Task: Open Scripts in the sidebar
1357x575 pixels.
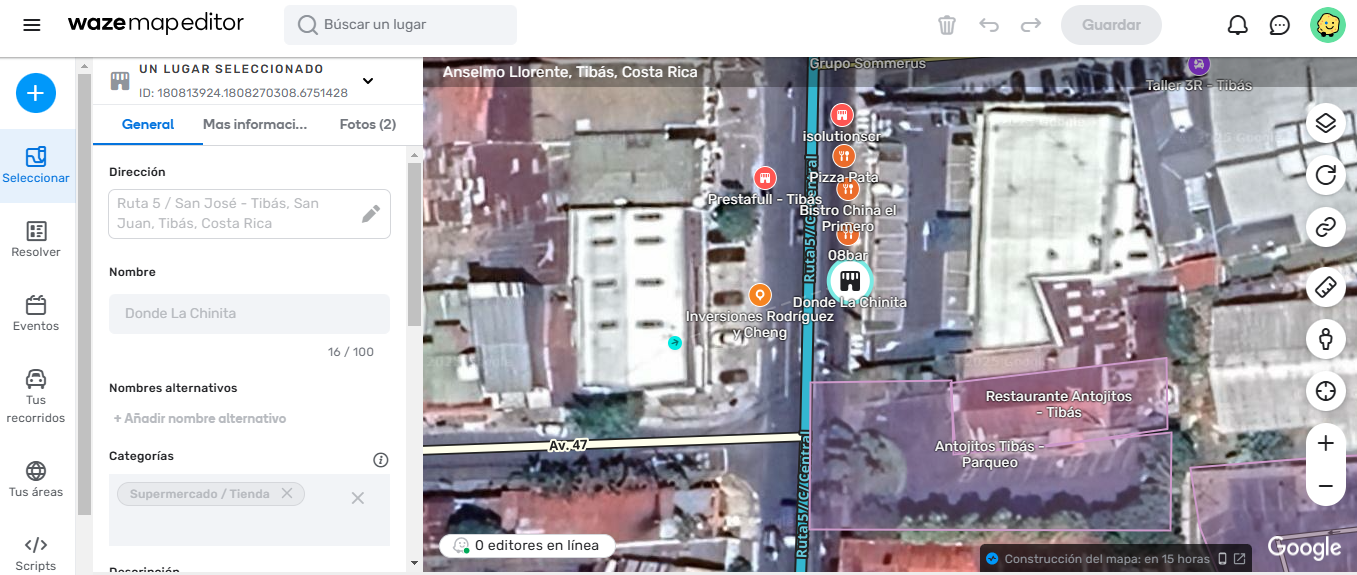Action: pos(36,553)
